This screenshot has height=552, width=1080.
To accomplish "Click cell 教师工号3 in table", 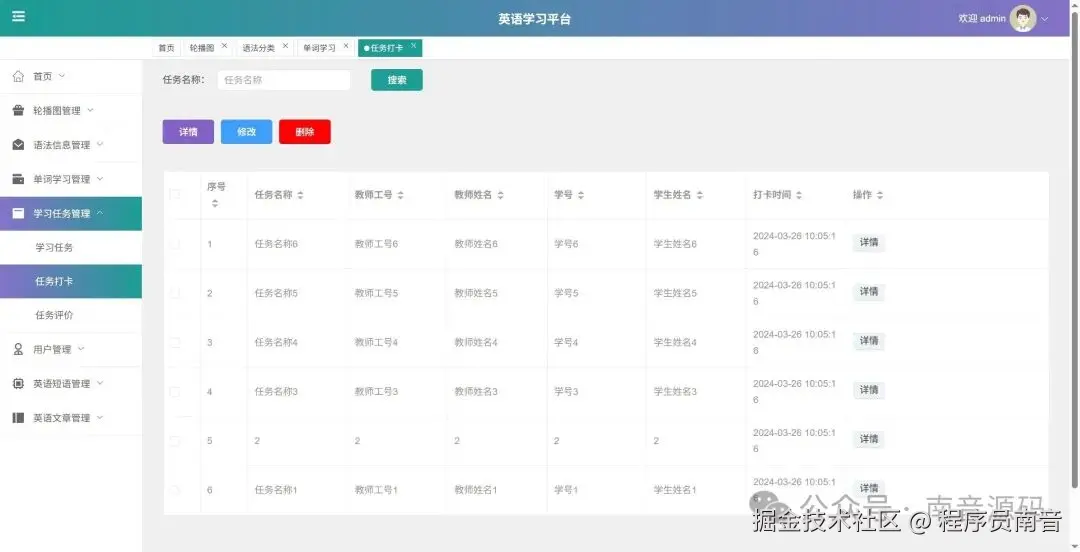I will [376, 391].
